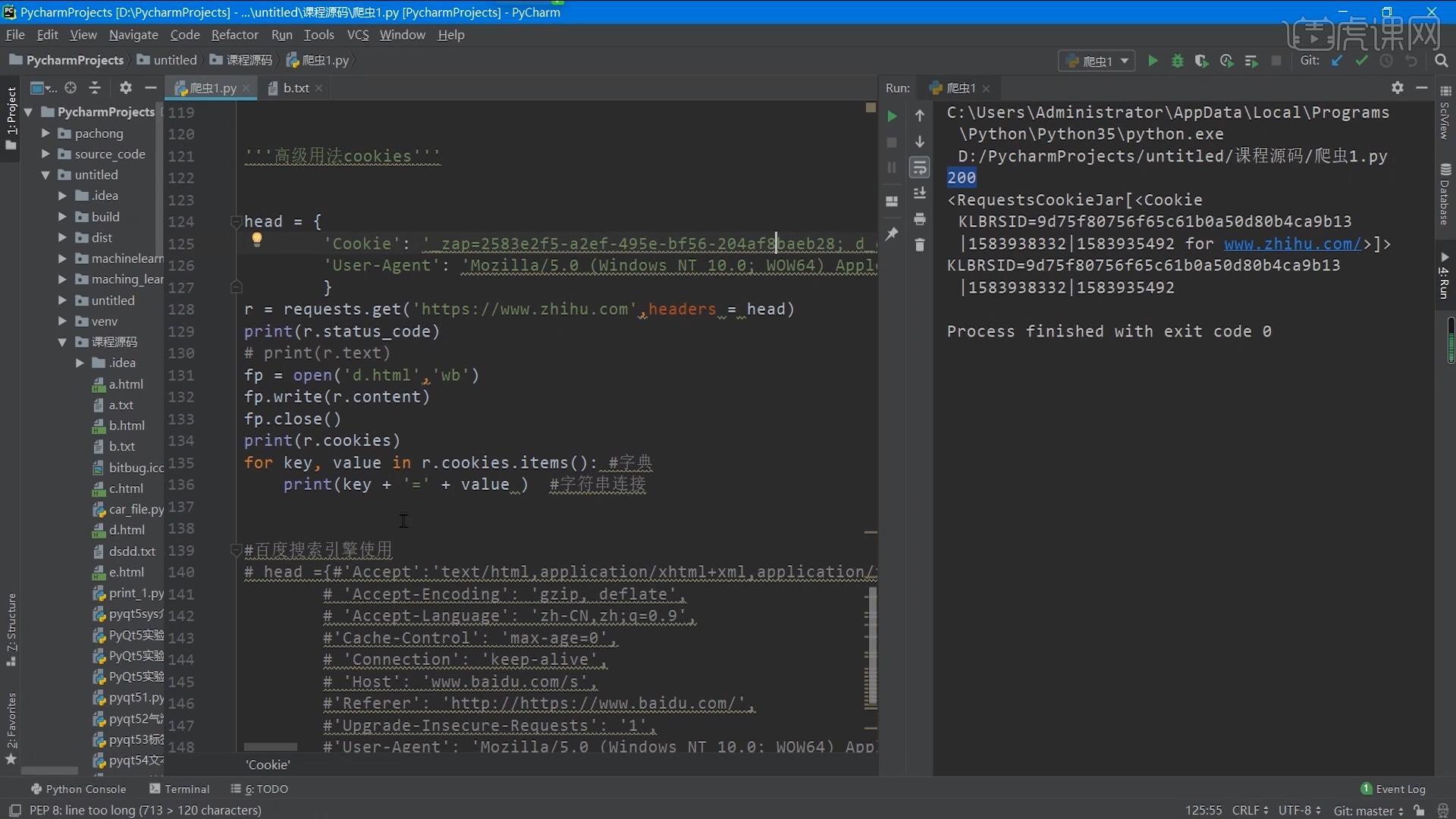Clear all run output with trash icon
Viewport: 1456px width, 819px height.
(920, 245)
